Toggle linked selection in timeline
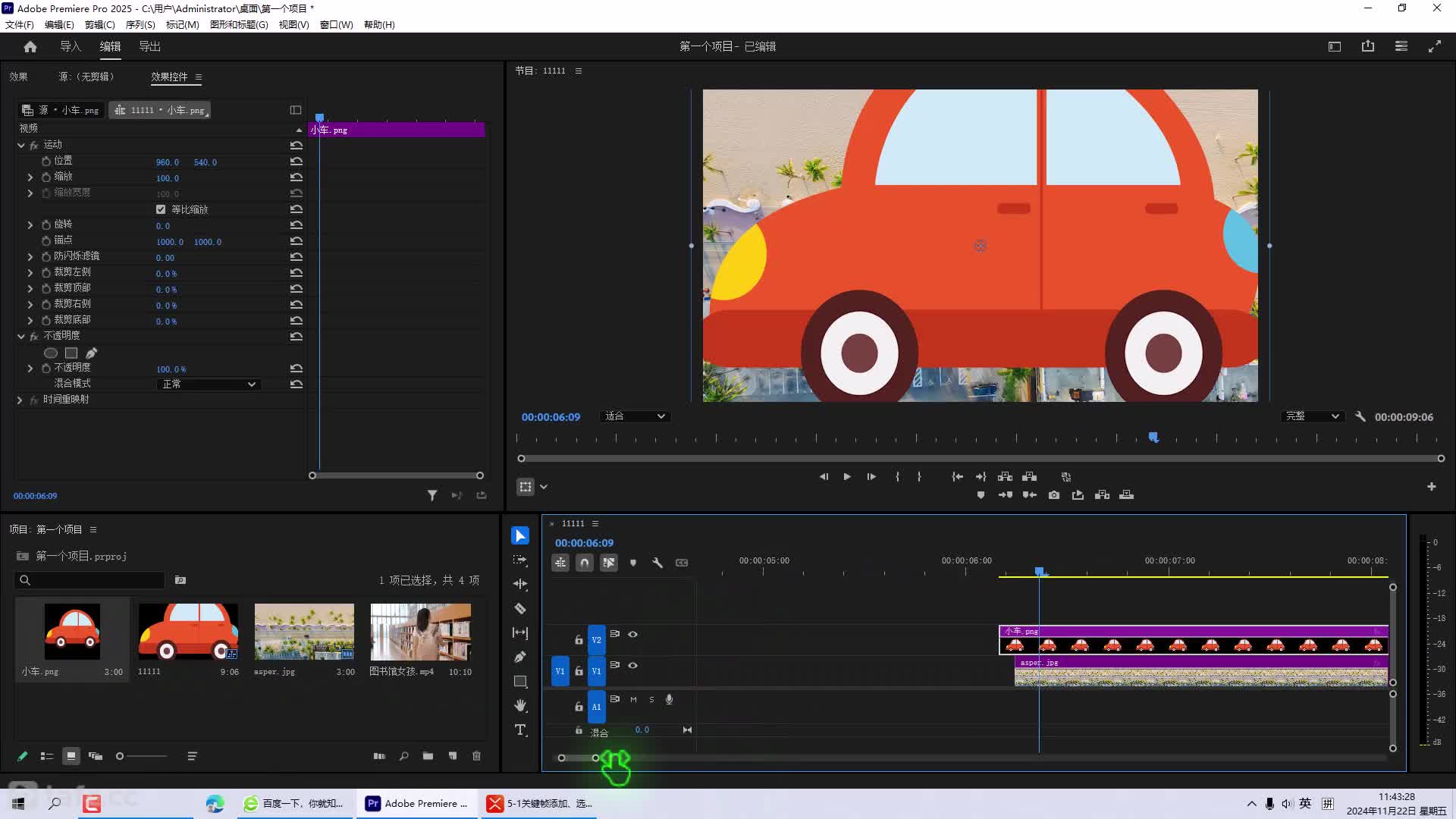Screen dimensions: 1456x819 coord(609,563)
